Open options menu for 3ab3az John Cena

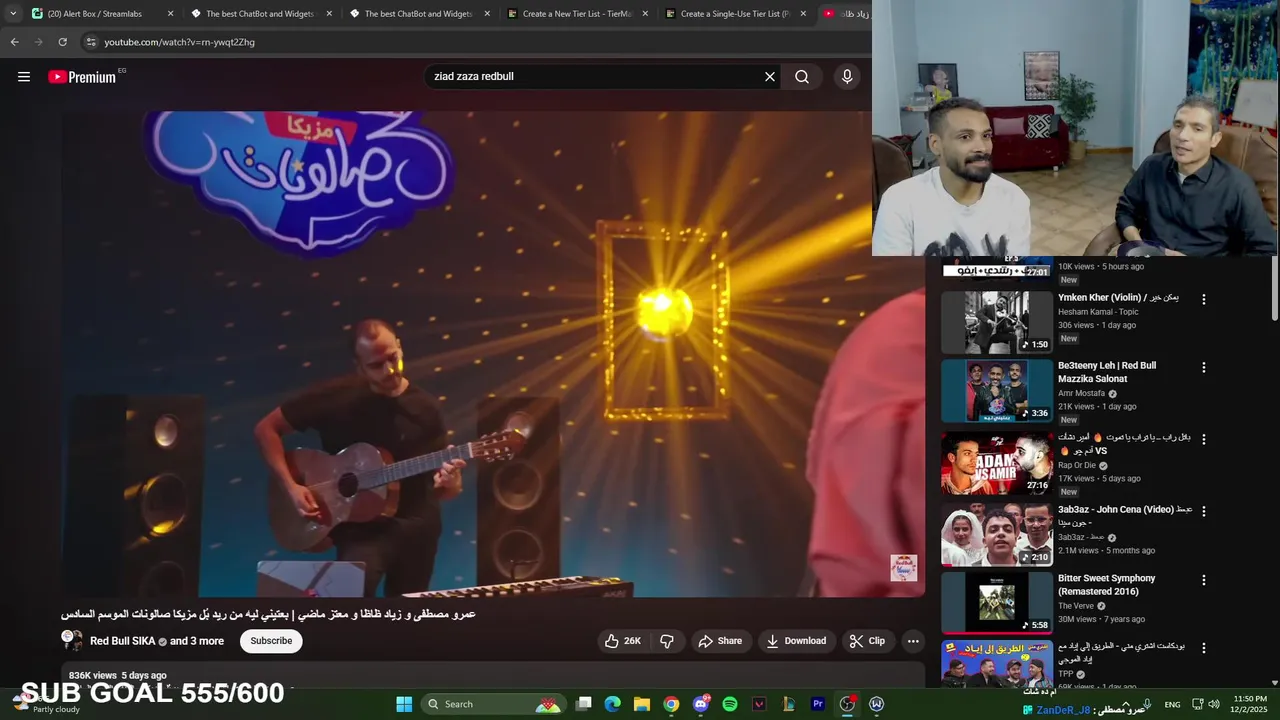(x=1204, y=511)
